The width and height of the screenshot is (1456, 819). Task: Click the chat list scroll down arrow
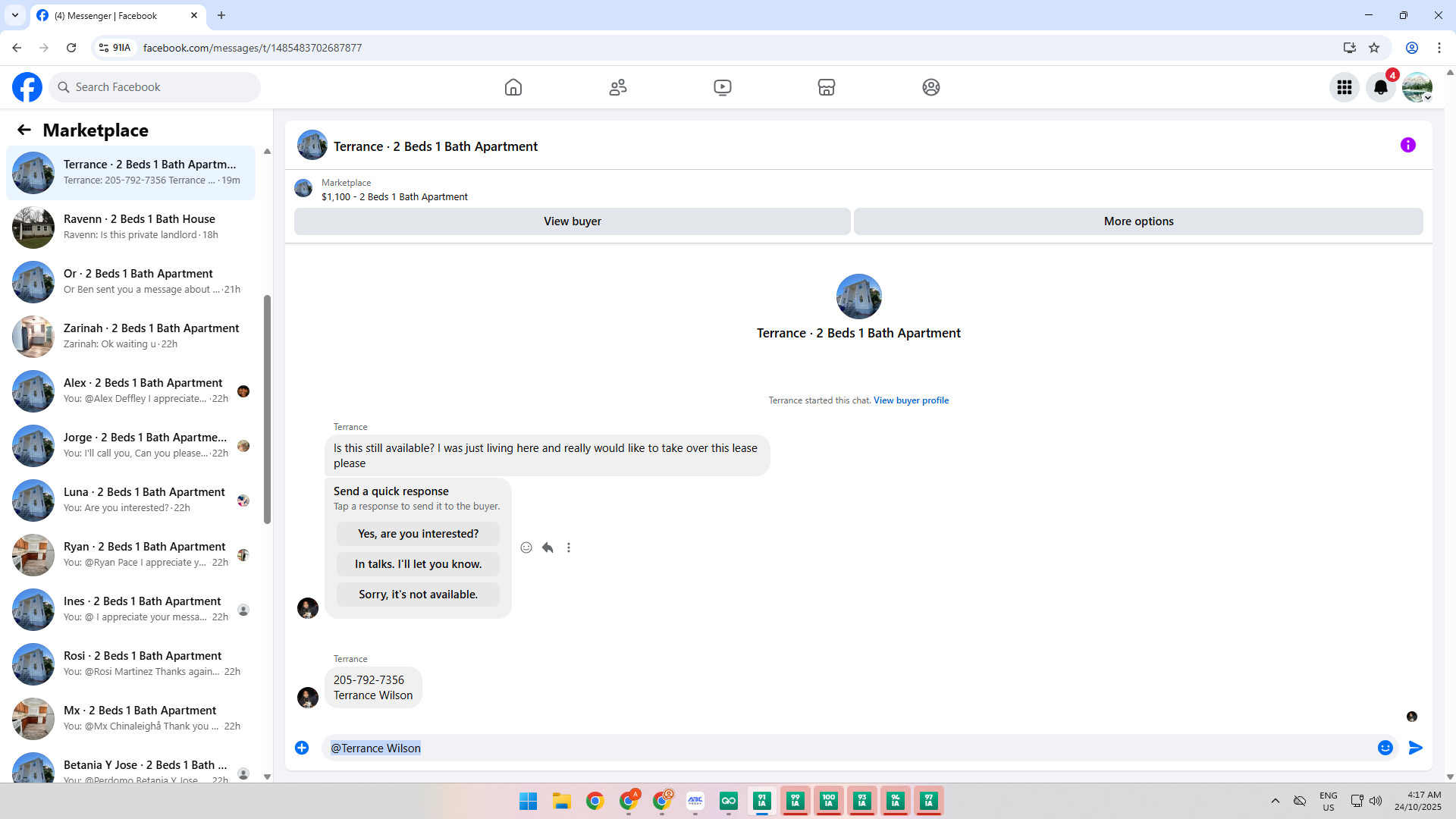point(267,777)
